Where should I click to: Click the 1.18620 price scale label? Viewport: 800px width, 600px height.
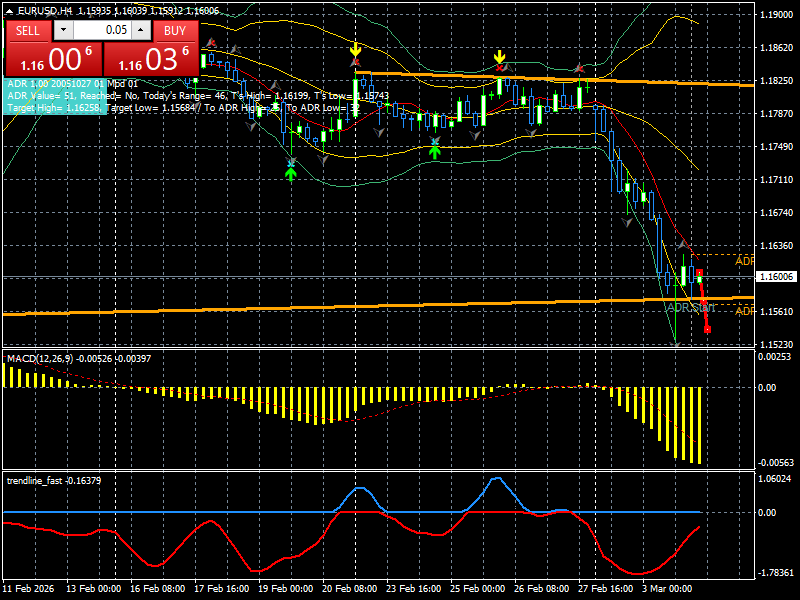(777, 47)
